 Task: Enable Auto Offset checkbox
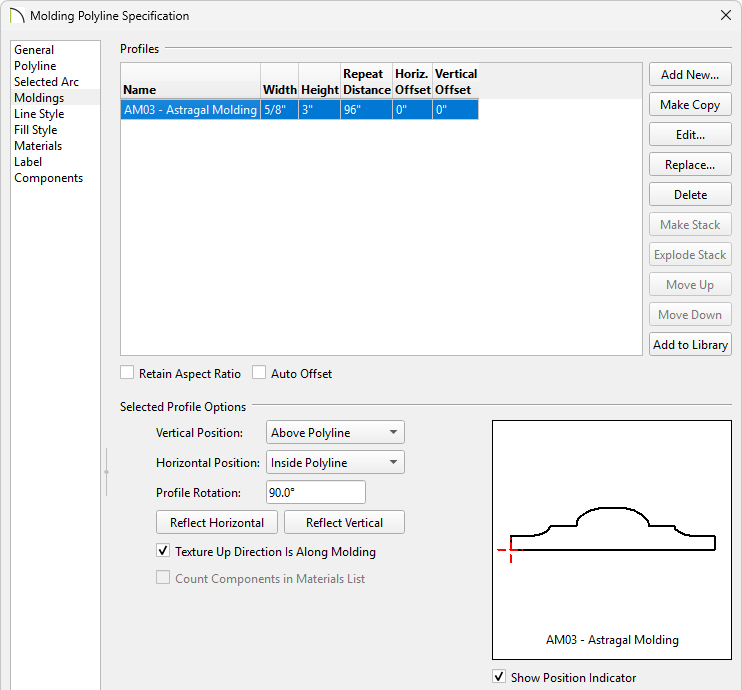click(259, 372)
